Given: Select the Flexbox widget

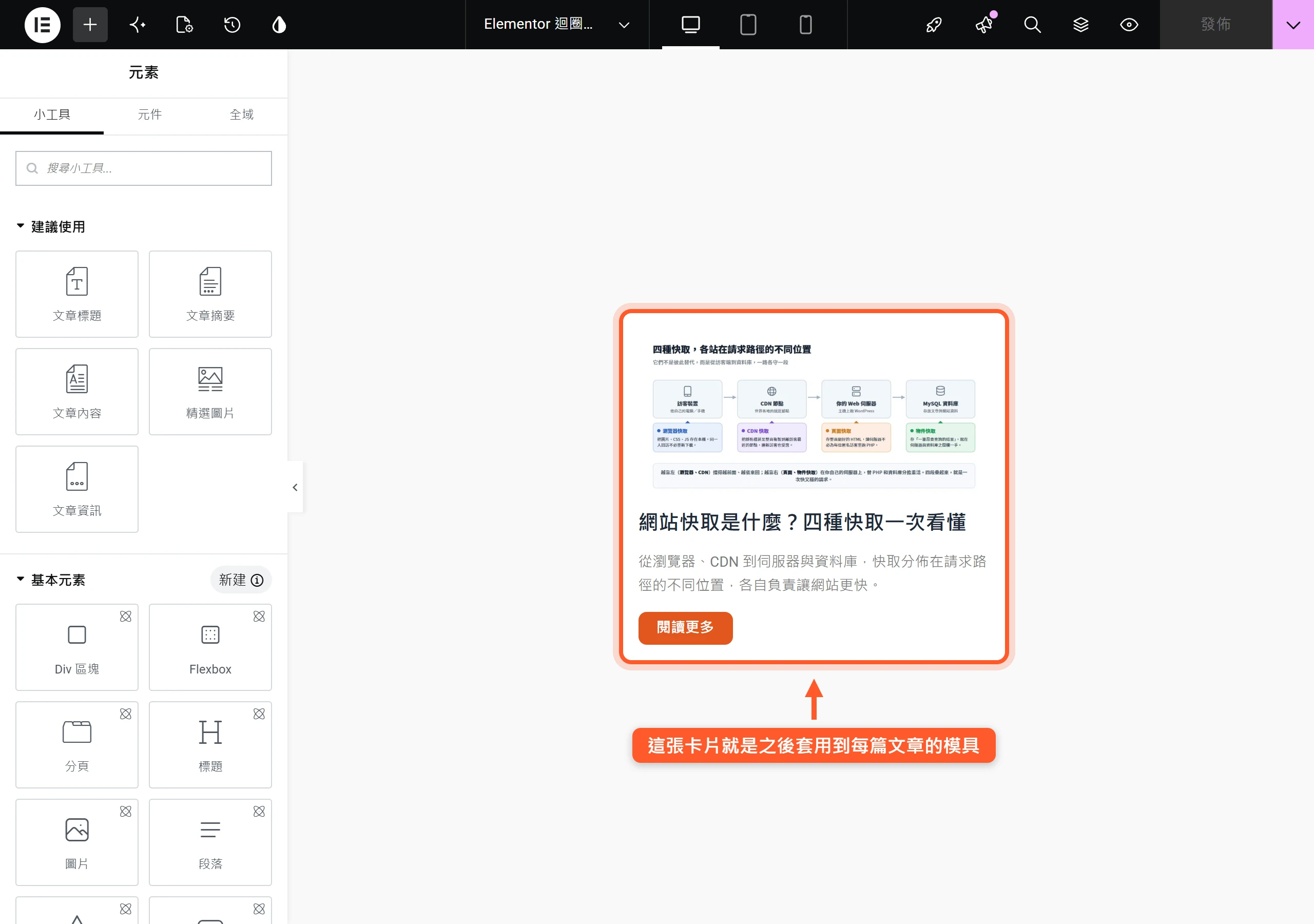Looking at the screenshot, I should tap(210, 647).
